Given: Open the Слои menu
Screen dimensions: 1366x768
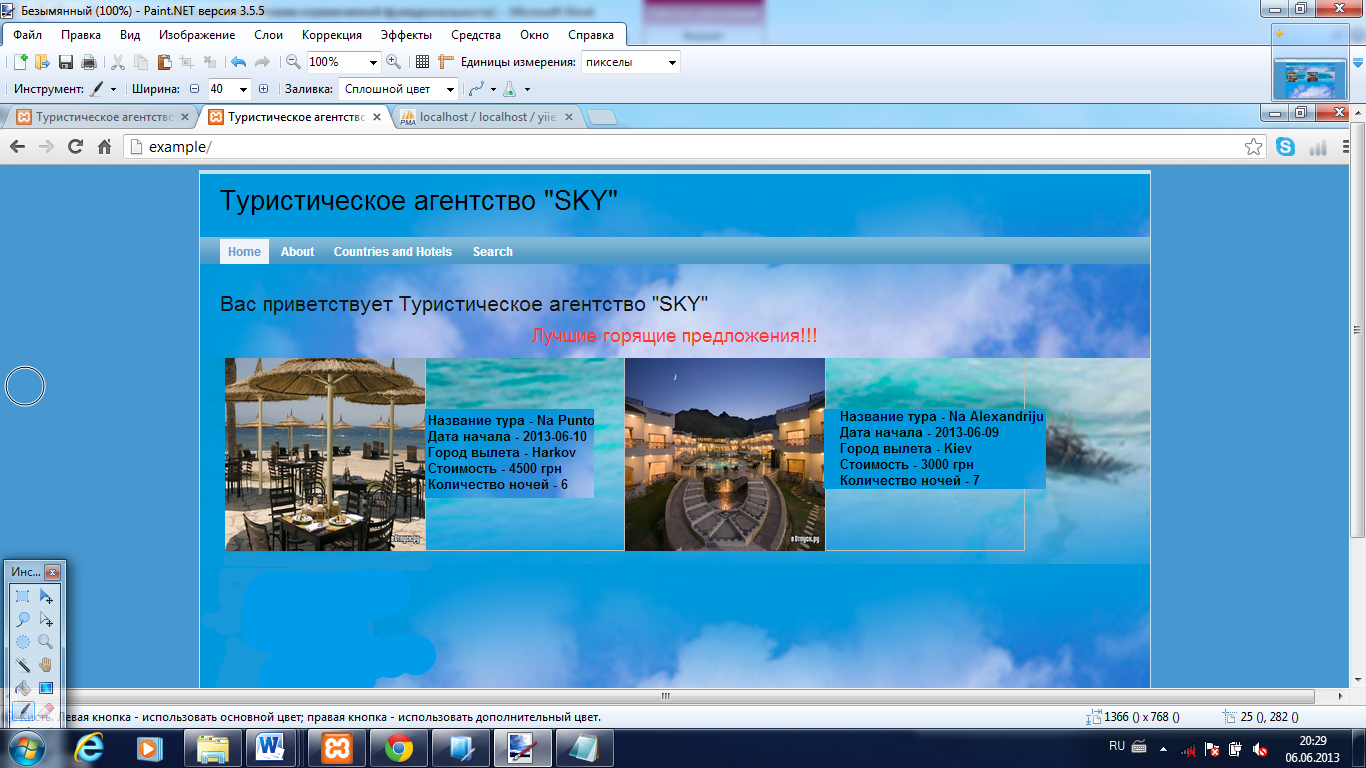Looking at the screenshot, I should pos(268,35).
